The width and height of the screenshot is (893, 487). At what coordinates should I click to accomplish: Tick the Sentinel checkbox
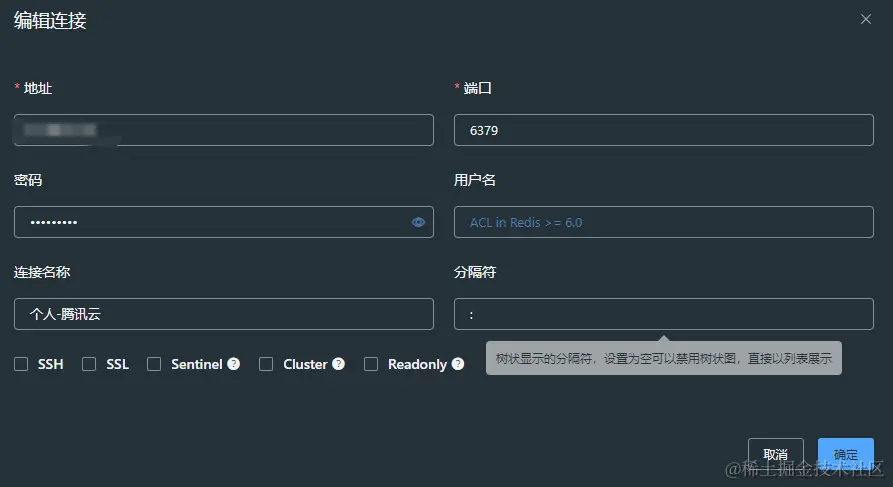pyautogui.click(x=154, y=364)
